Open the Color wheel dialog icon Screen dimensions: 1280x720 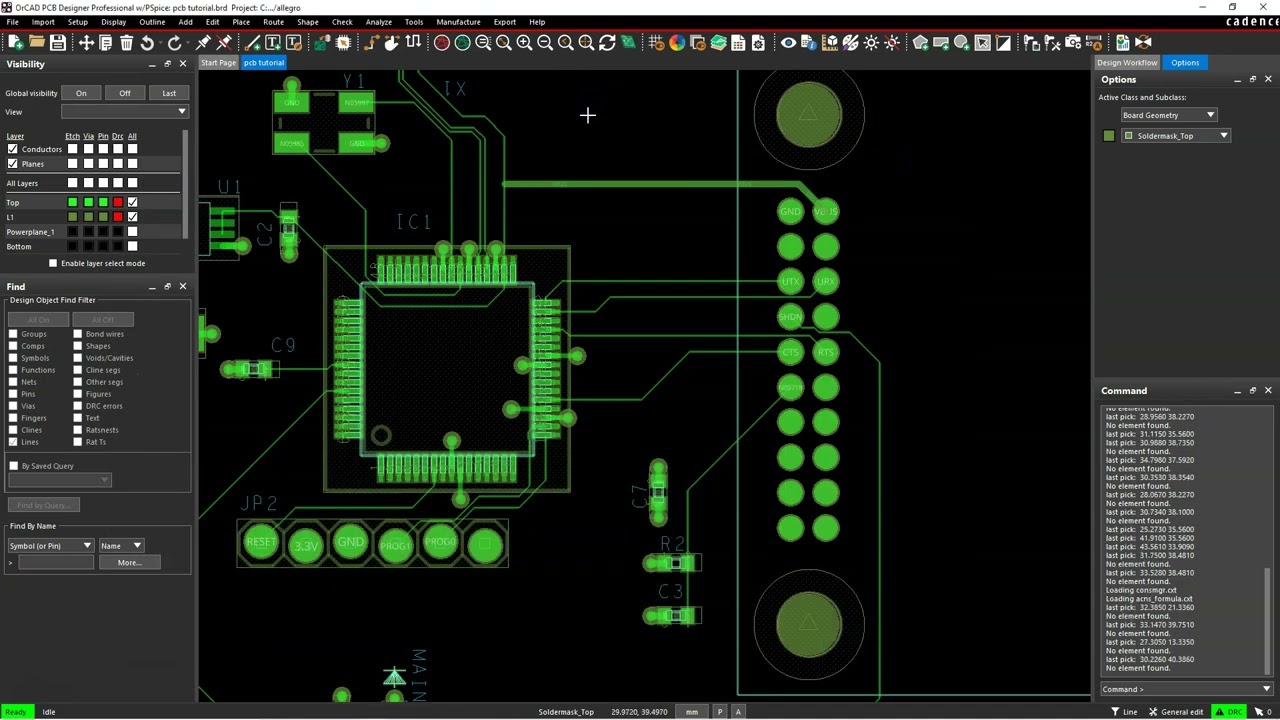[677, 43]
